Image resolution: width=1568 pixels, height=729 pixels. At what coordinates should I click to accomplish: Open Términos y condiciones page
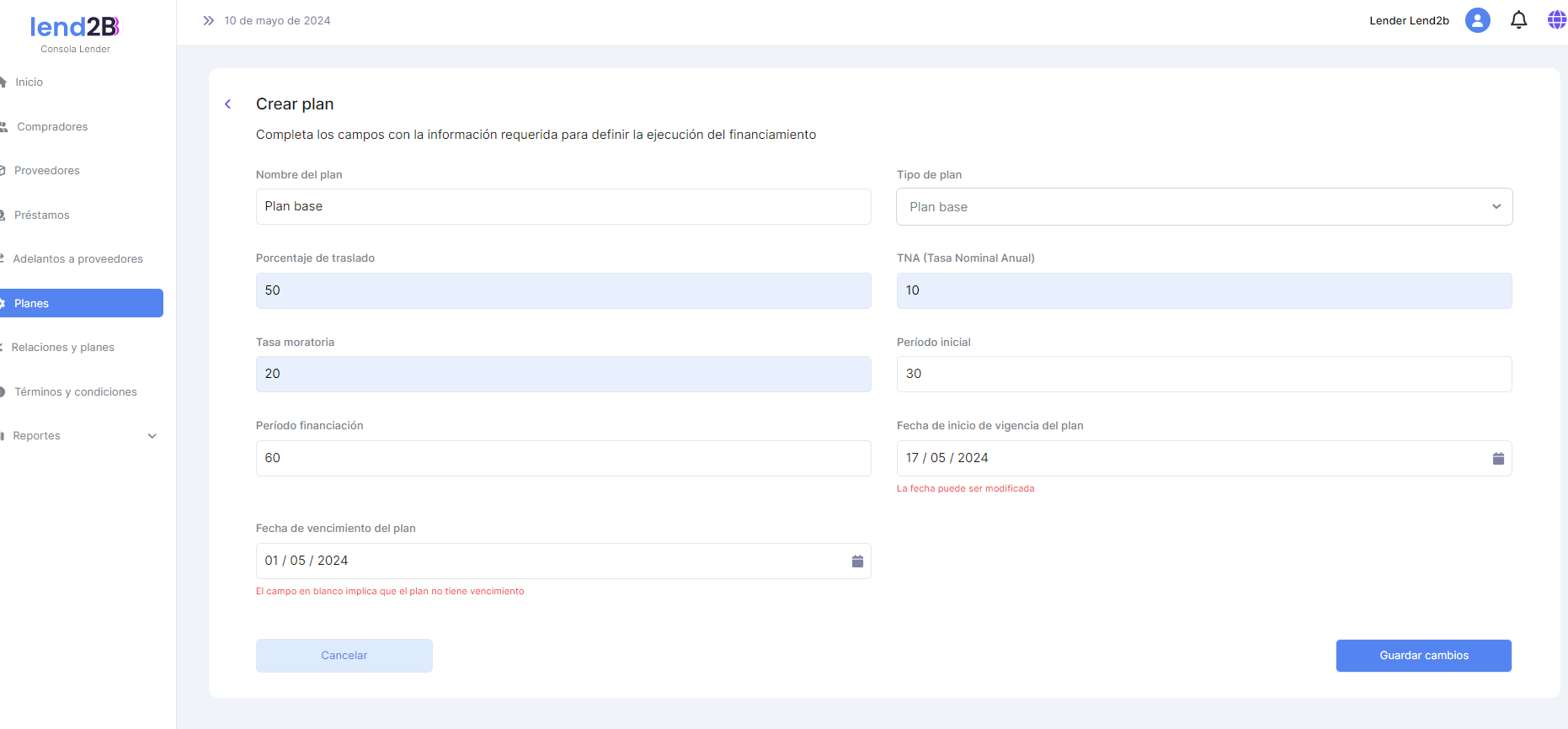76,392
